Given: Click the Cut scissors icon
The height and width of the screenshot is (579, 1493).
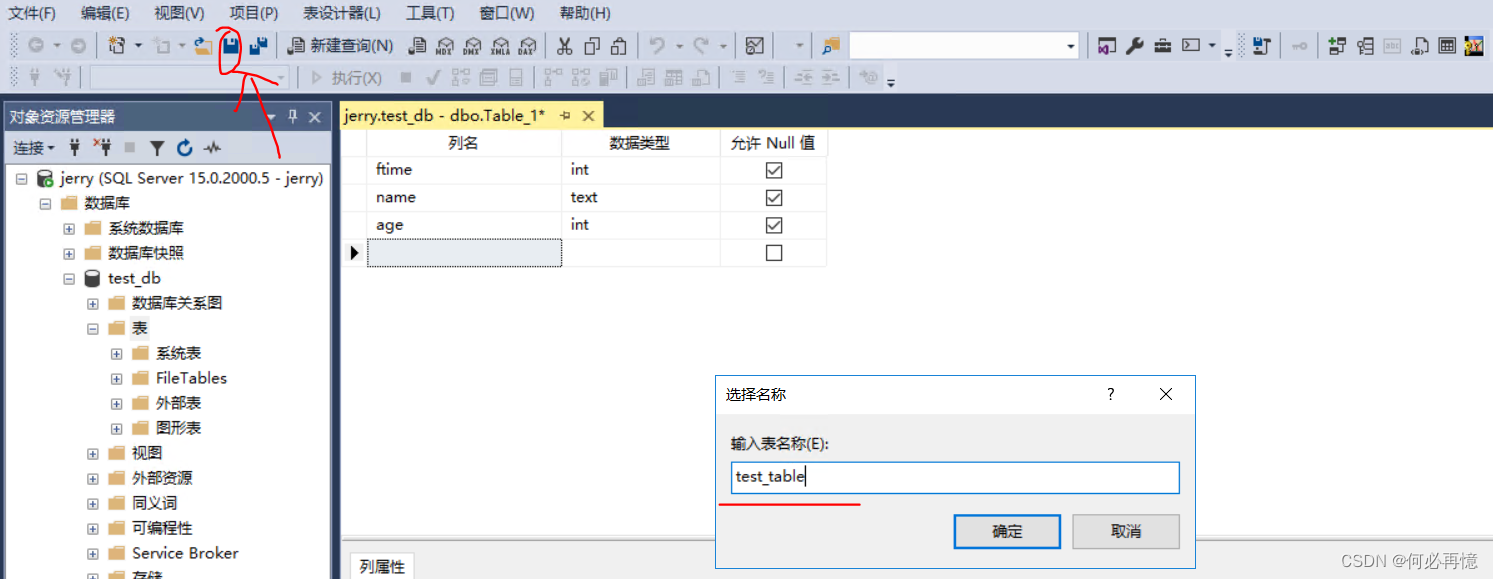Looking at the screenshot, I should (565, 45).
